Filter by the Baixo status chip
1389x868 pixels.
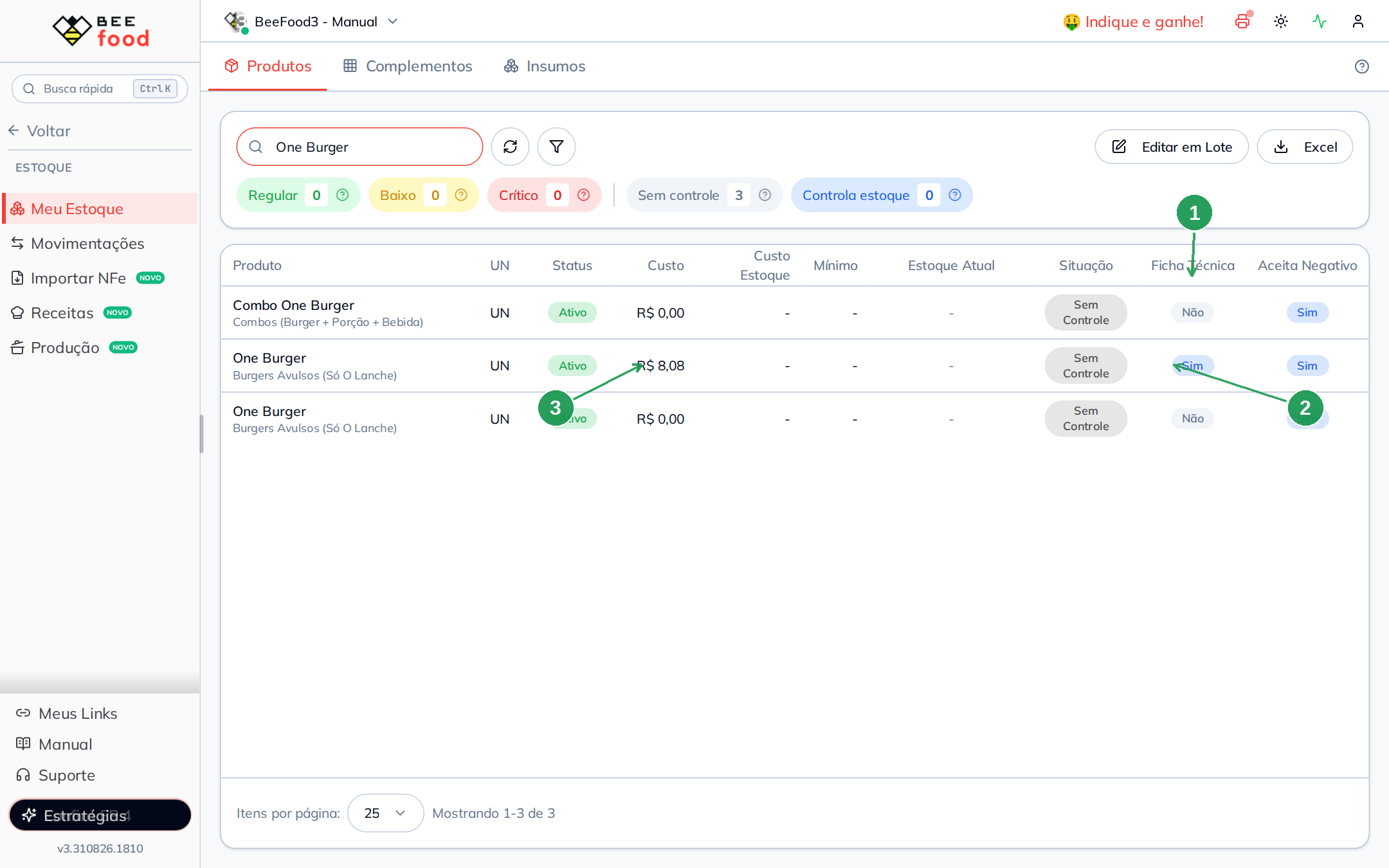click(423, 195)
